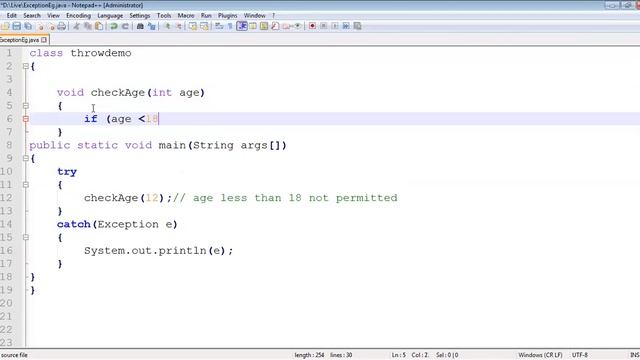Click the Paste clipboard icon
The width and height of the screenshot is (640, 360).
tap(99, 26)
